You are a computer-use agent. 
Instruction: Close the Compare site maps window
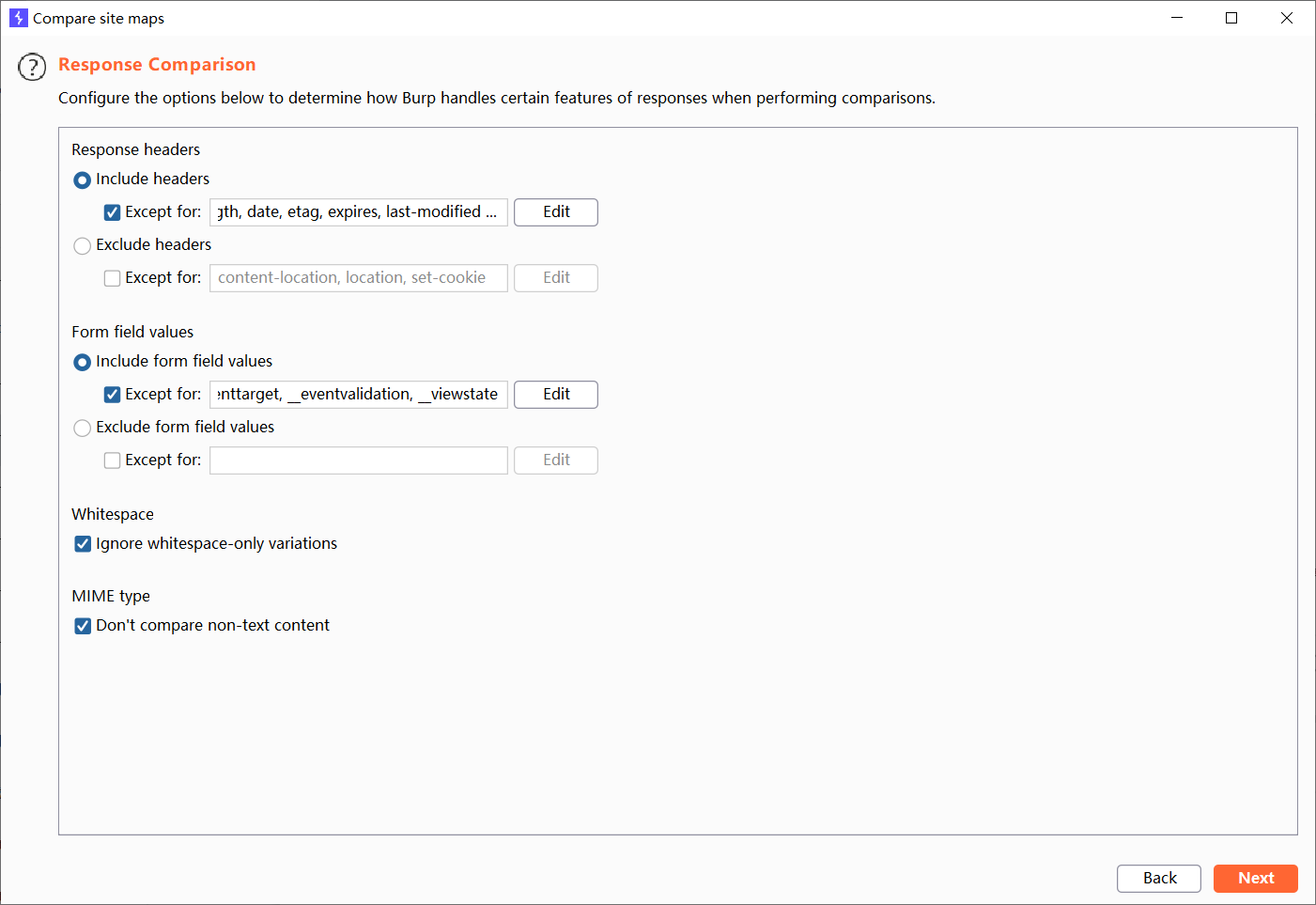(x=1287, y=18)
